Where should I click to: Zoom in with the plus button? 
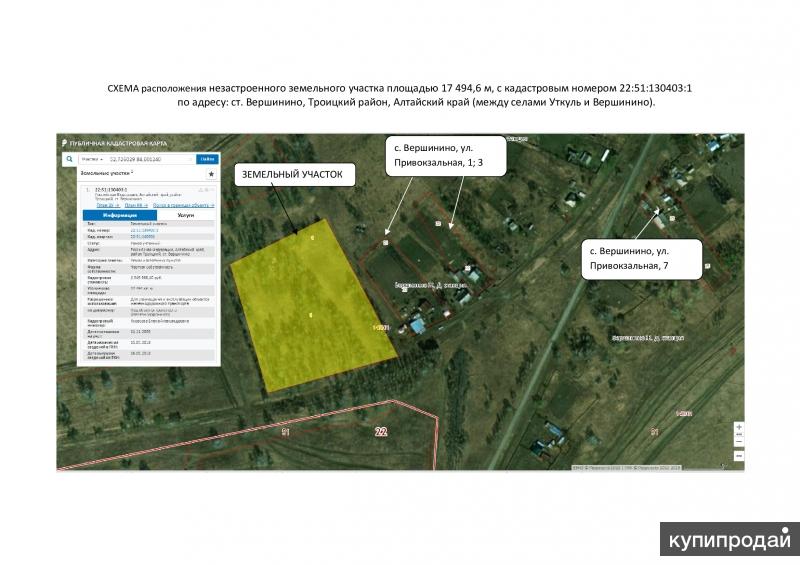738,426
